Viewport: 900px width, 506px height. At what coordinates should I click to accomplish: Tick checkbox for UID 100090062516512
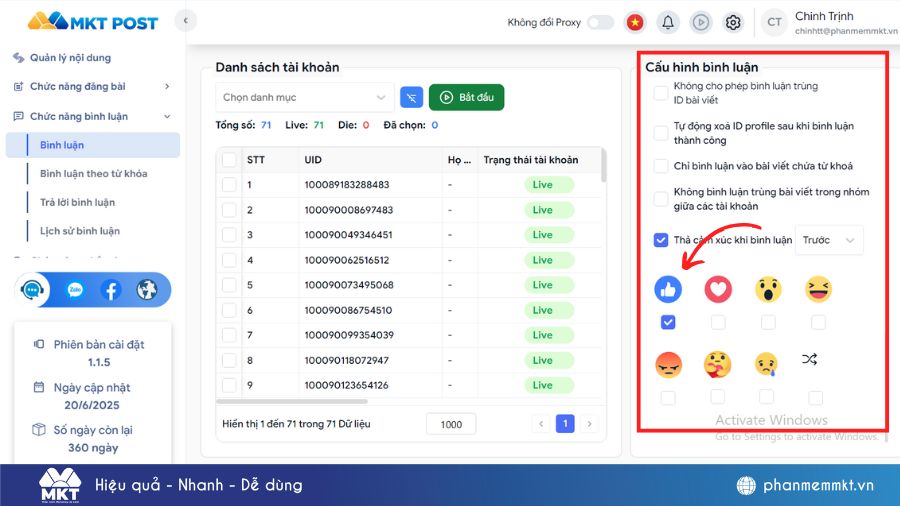pos(229,260)
